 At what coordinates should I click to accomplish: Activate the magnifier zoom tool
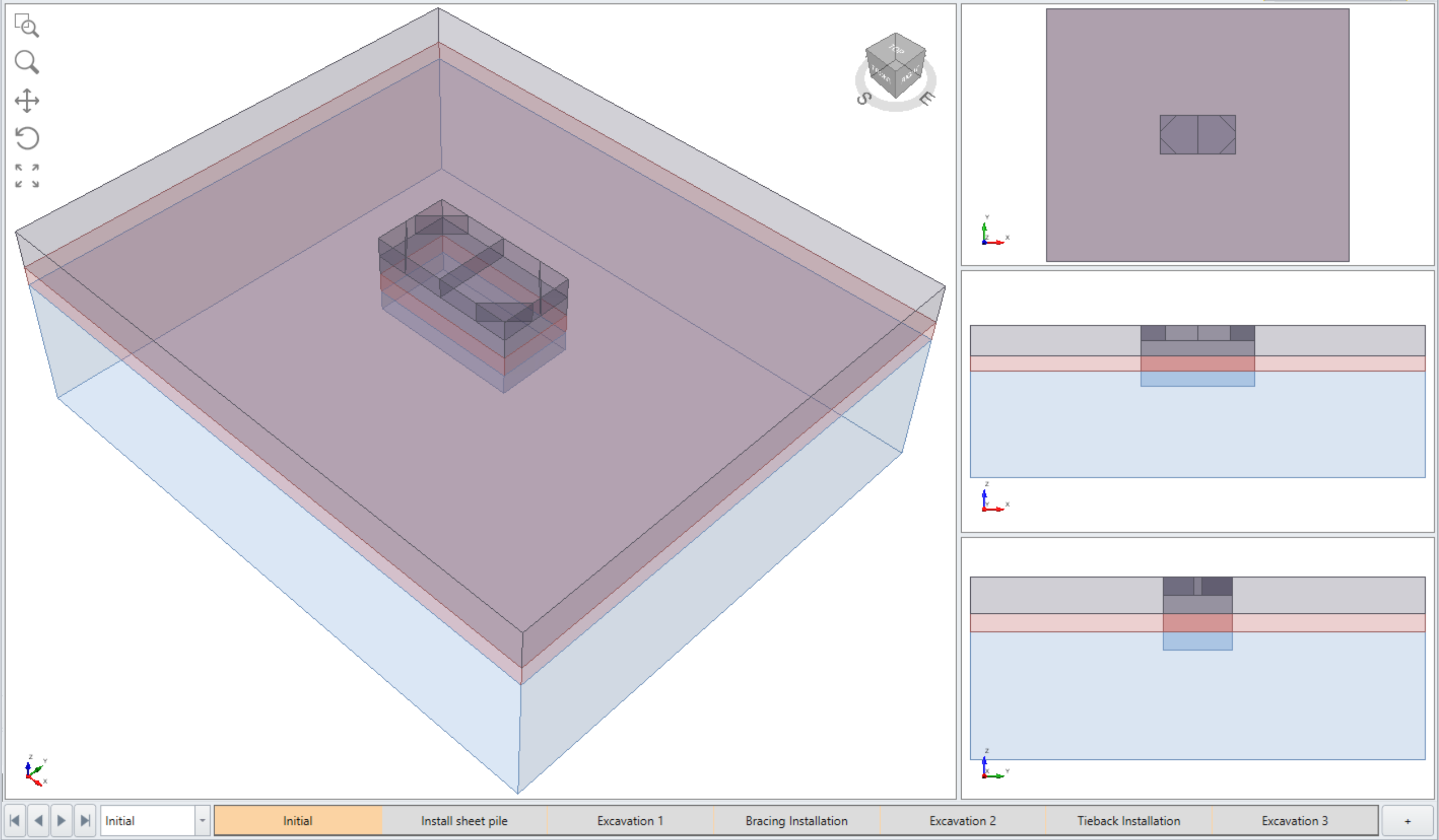click(x=27, y=62)
